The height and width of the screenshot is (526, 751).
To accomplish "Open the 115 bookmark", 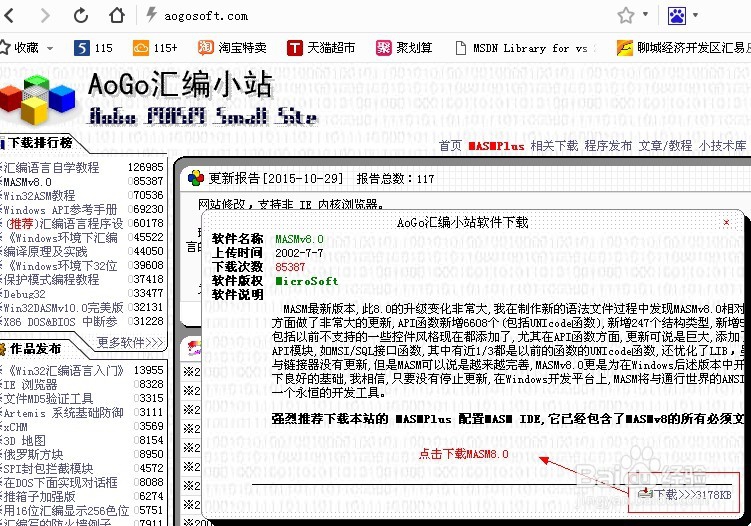I will (93, 48).
